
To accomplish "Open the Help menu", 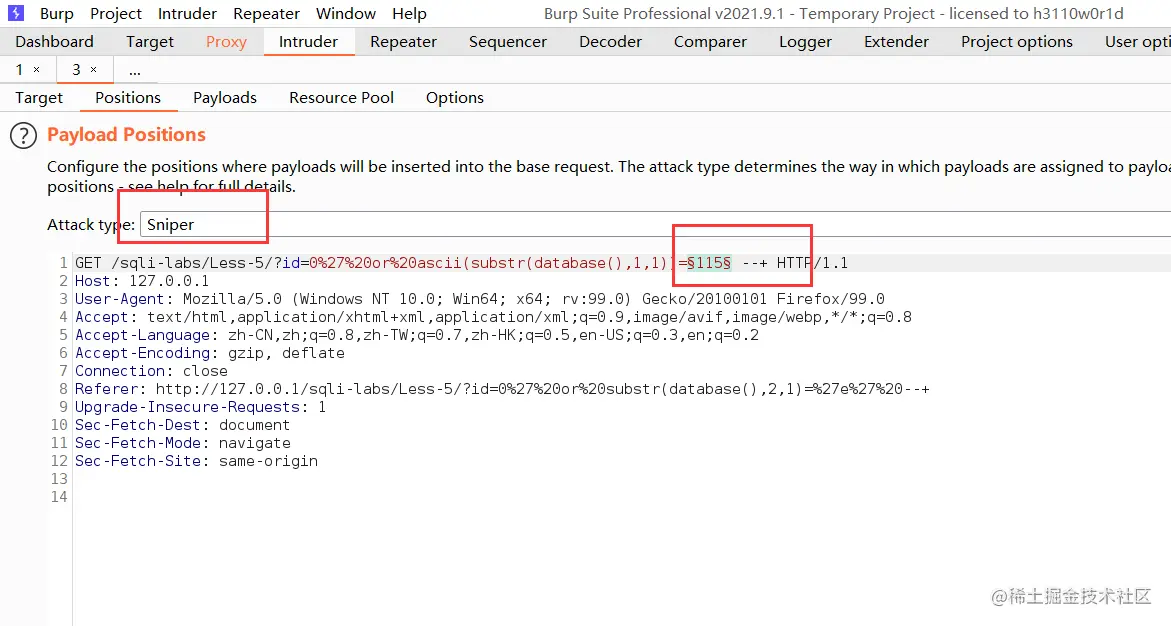I will pos(409,13).
